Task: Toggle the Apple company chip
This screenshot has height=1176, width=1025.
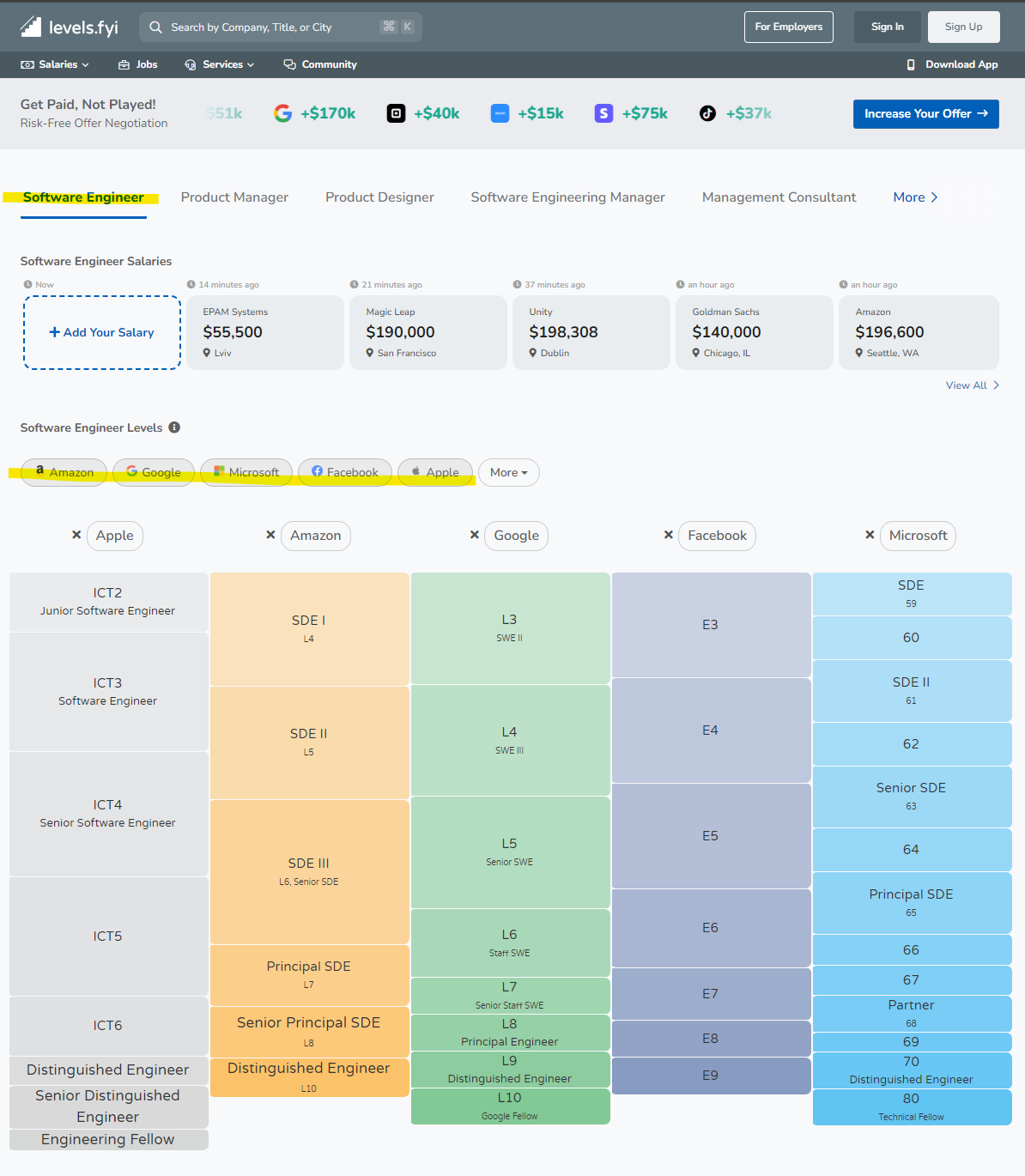Action: (x=435, y=472)
